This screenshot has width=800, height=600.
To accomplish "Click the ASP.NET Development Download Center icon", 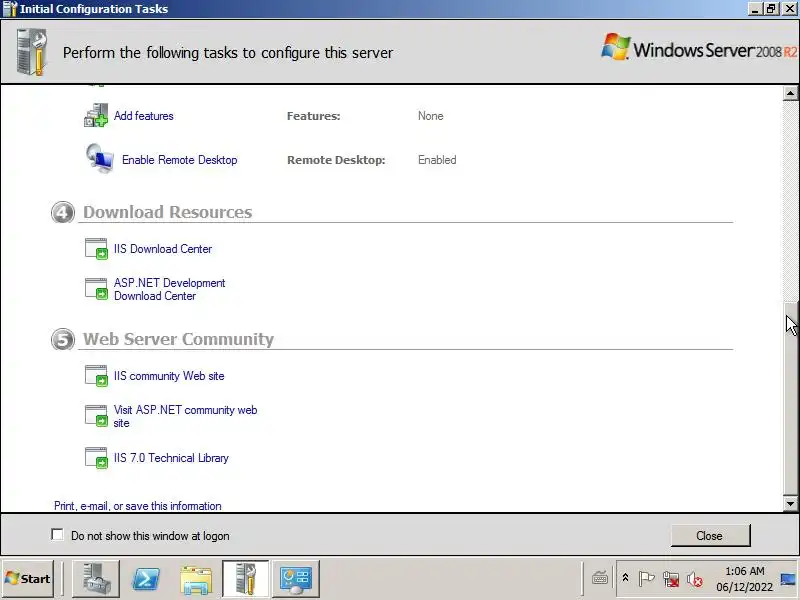I will 96,289.
